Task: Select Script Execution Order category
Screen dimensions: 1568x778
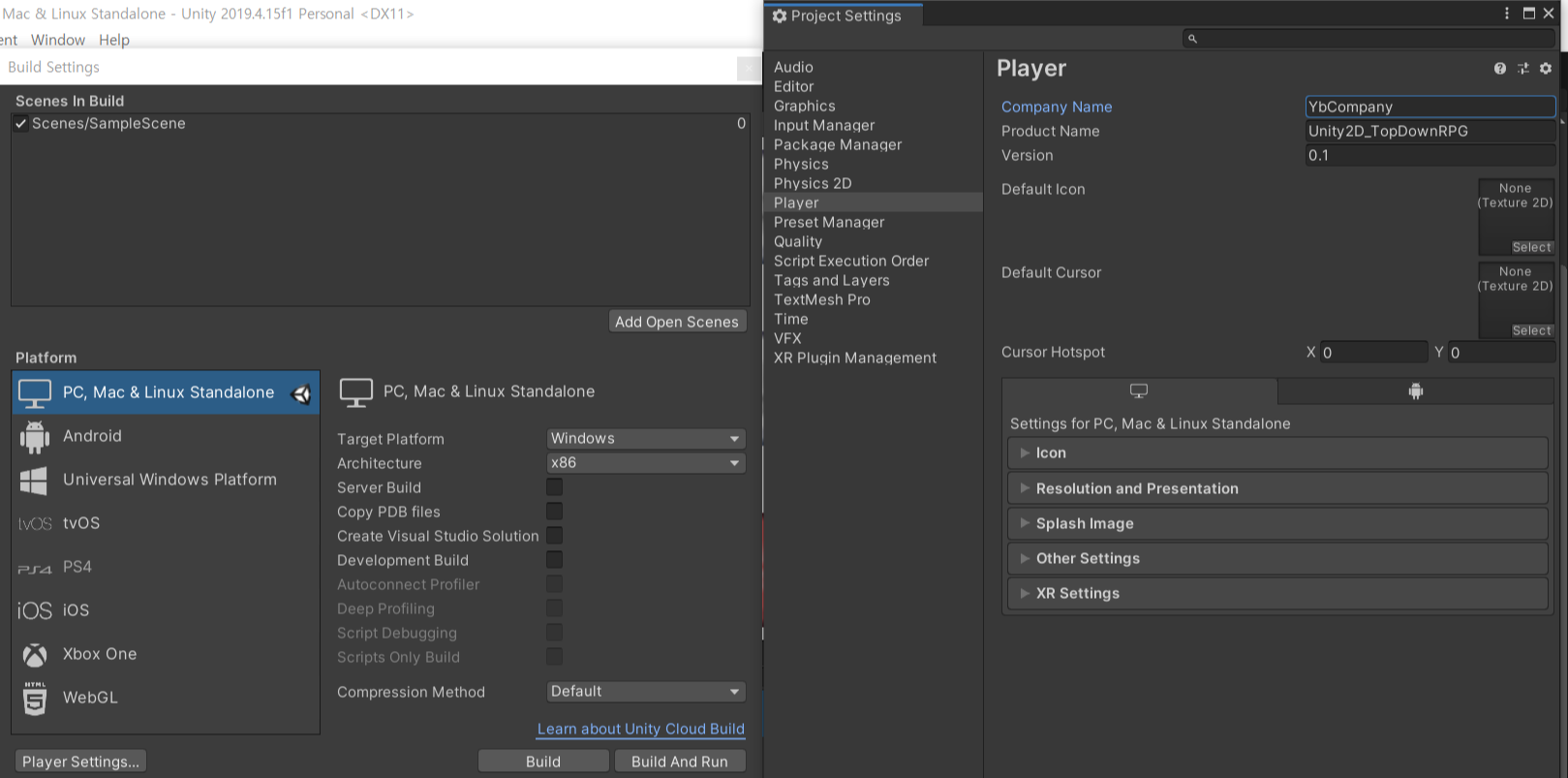Action: tap(851, 261)
